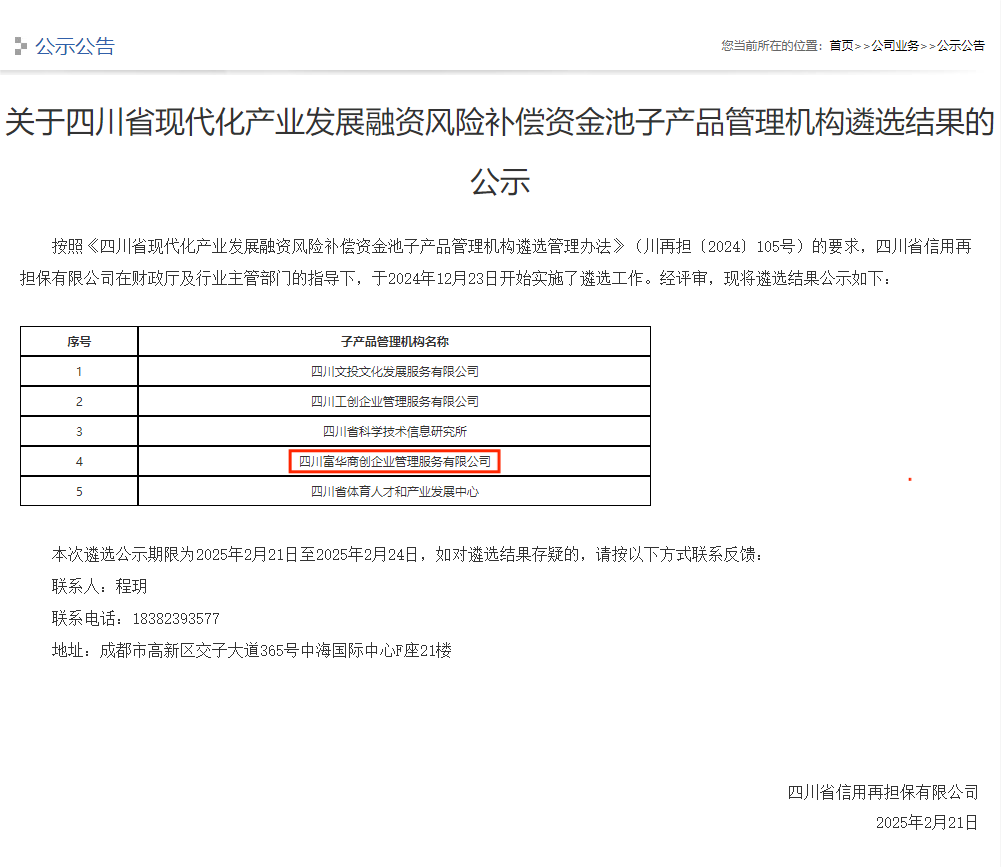Click the signature 四川省信用再担保有限公司 at bottom
1001x867 pixels.
883,792
